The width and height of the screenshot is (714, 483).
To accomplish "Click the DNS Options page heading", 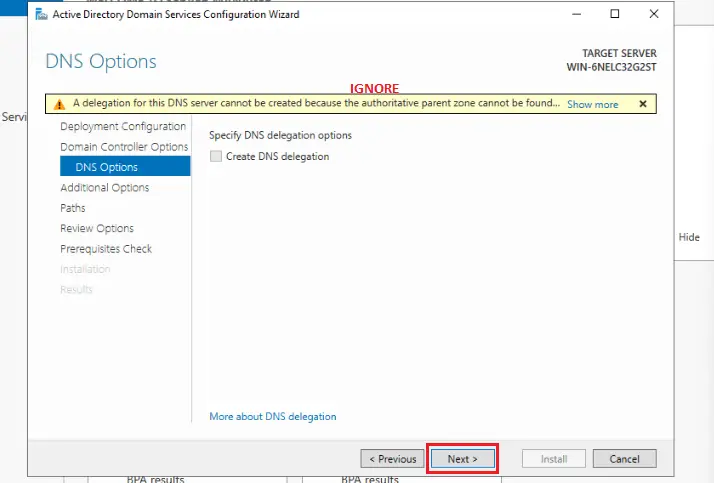I will (101, 61).
